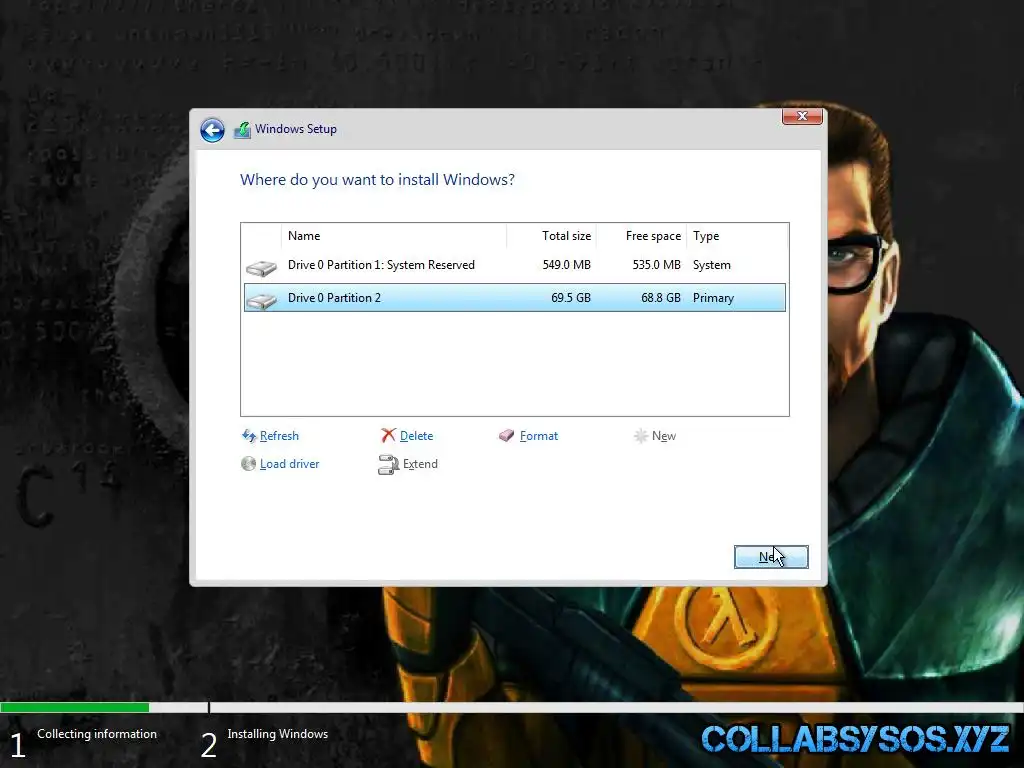The height and width of the screenshot is (768, 1024).
Task: Click the Installing Windows step label
Action: [278, 734]
